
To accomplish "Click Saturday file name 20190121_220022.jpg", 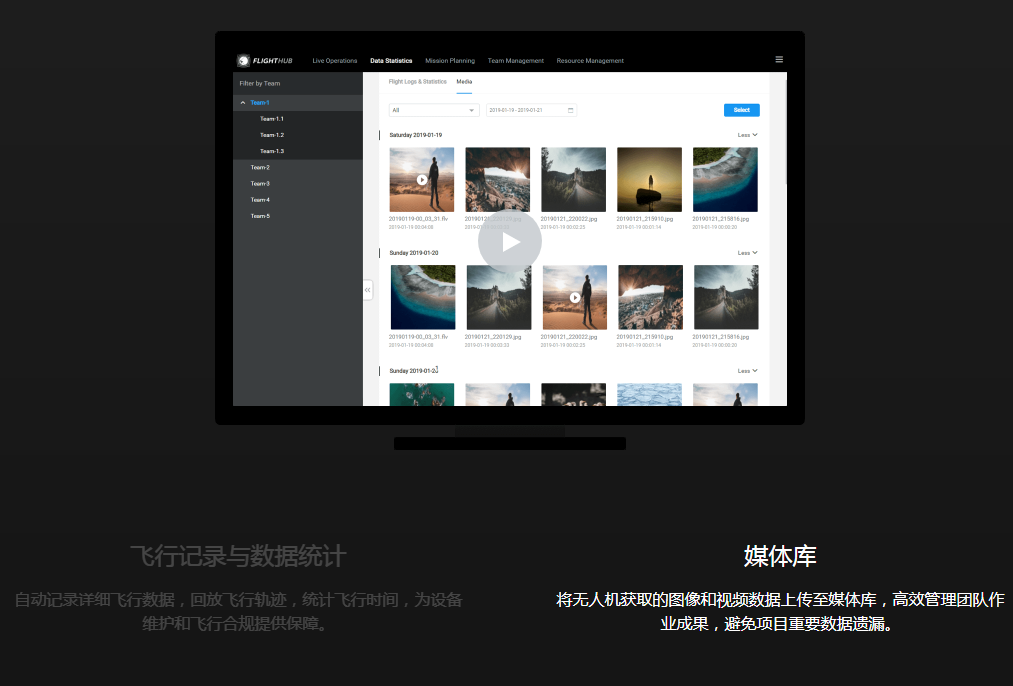I will [569, 219].
